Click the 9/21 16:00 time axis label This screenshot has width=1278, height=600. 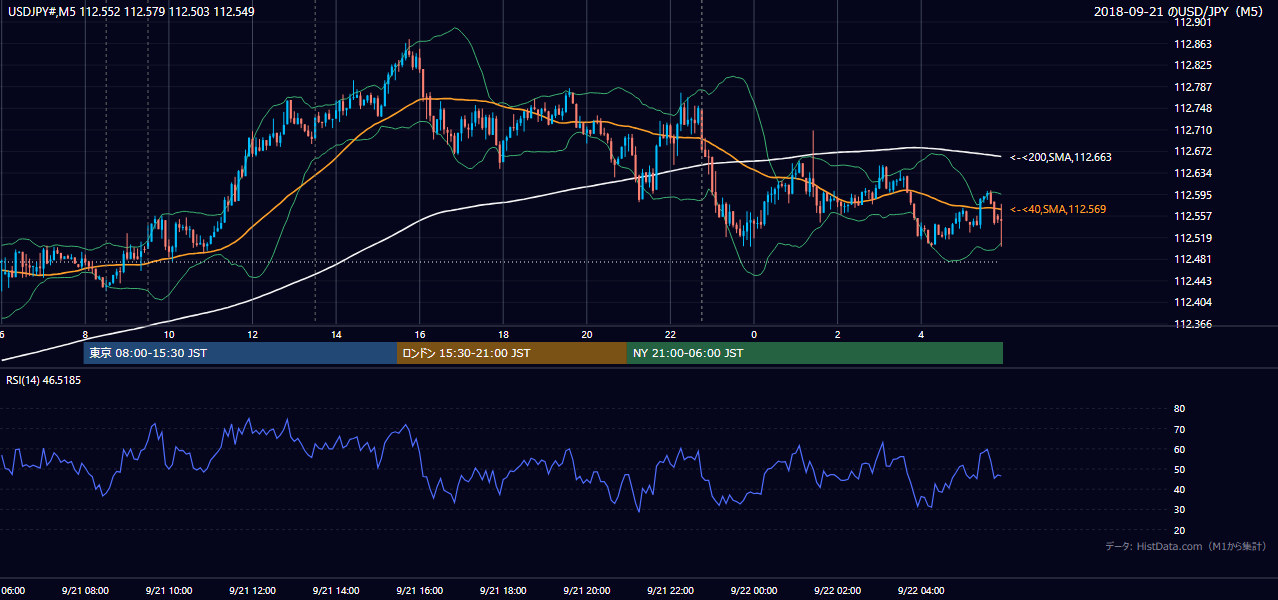point(420,591)
